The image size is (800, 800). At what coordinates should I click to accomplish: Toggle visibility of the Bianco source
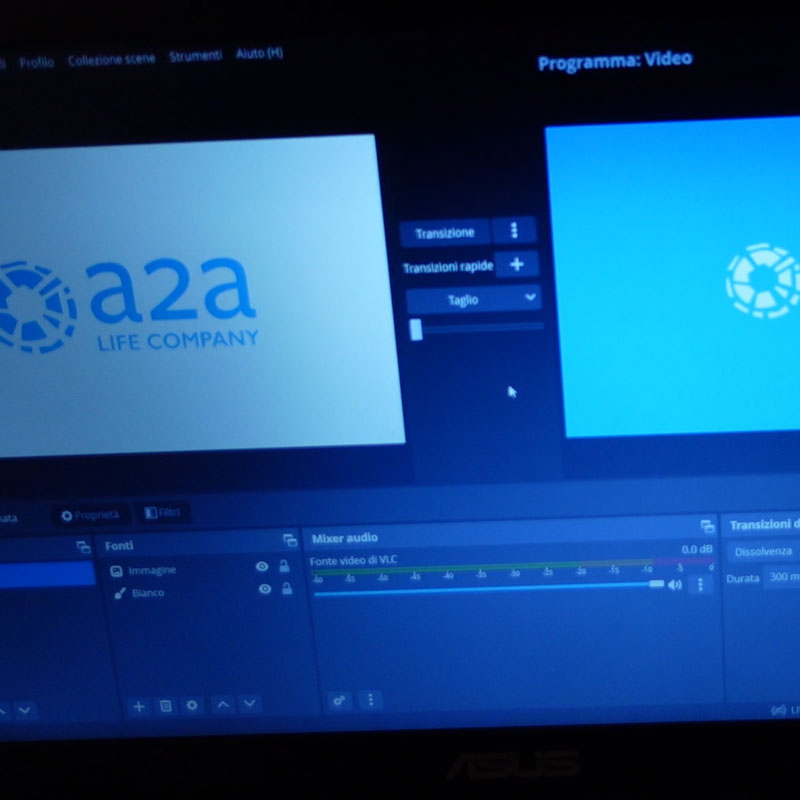pos(265,589)
